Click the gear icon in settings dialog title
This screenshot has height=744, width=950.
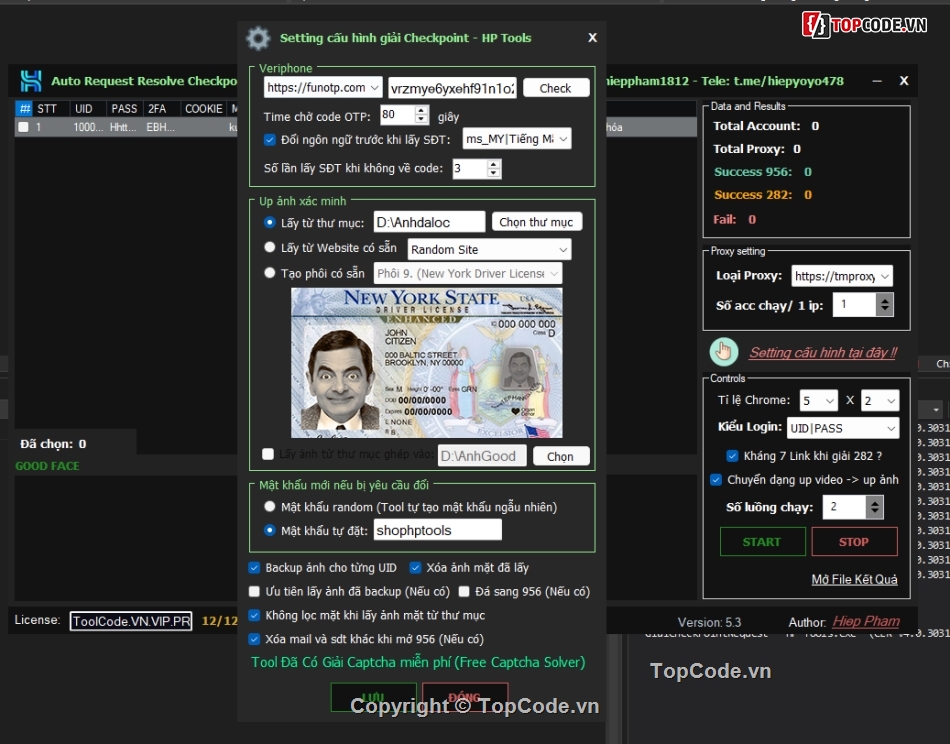258,38
